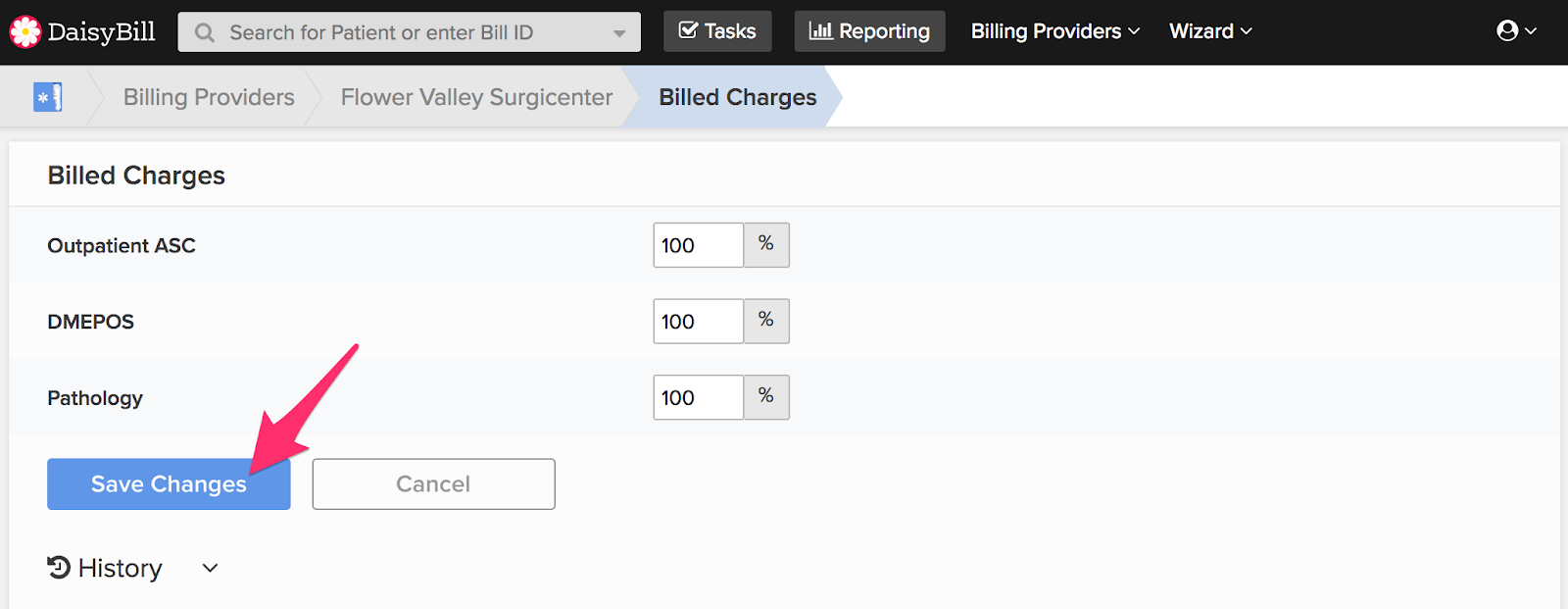Open the Reporting page
The height and width of the screenshot is (609, 1568).
coord(869,31)
